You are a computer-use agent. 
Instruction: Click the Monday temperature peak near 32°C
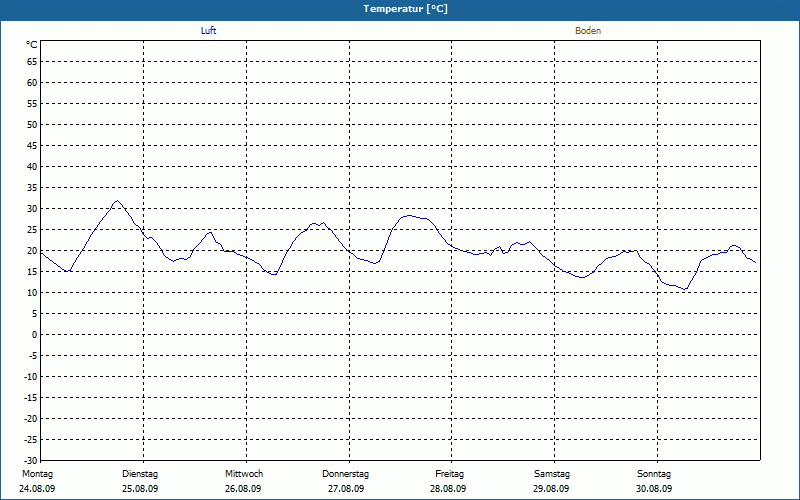tap(117, 201)
